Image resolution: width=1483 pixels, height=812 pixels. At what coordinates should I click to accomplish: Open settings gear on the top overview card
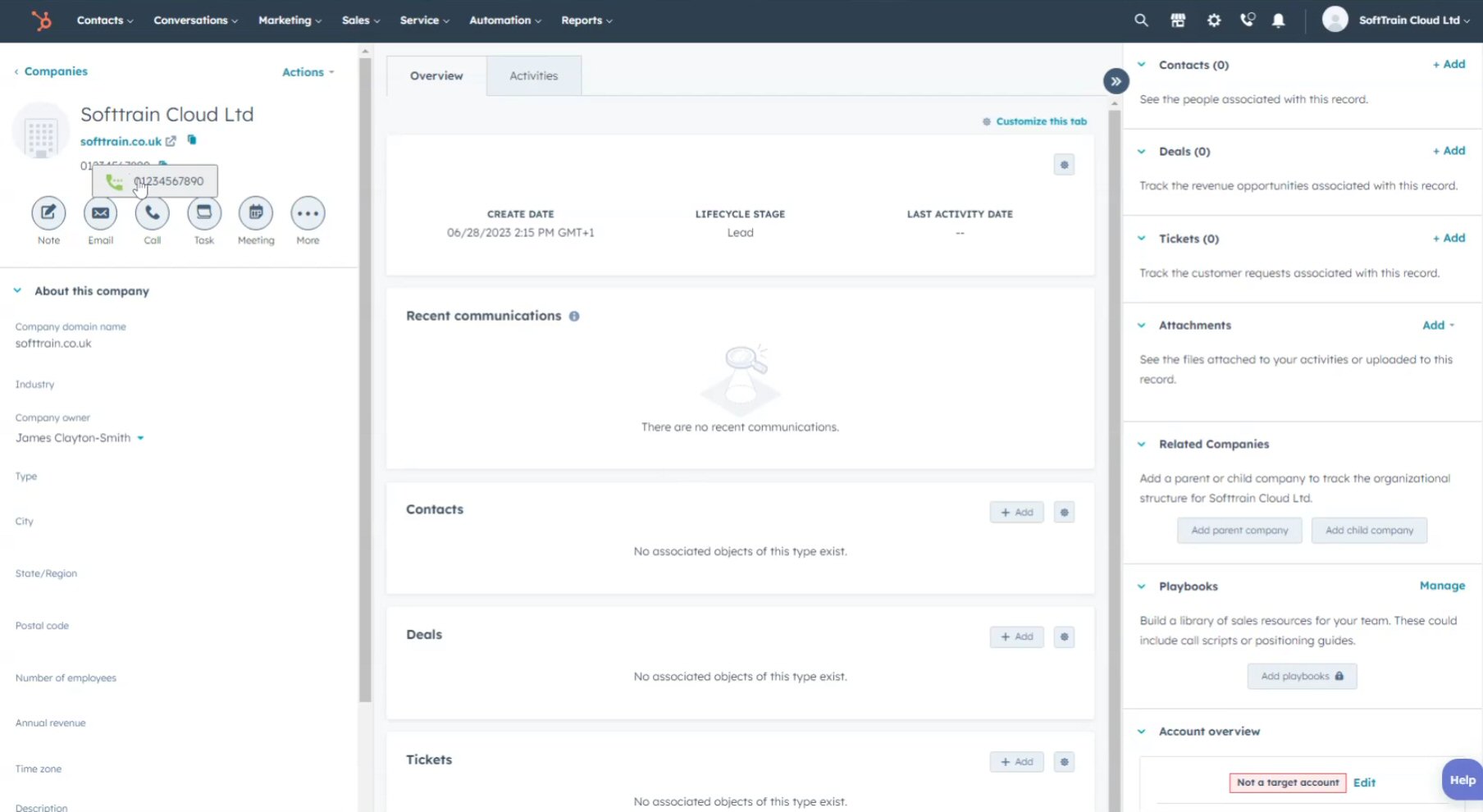tap(1064, 165)
